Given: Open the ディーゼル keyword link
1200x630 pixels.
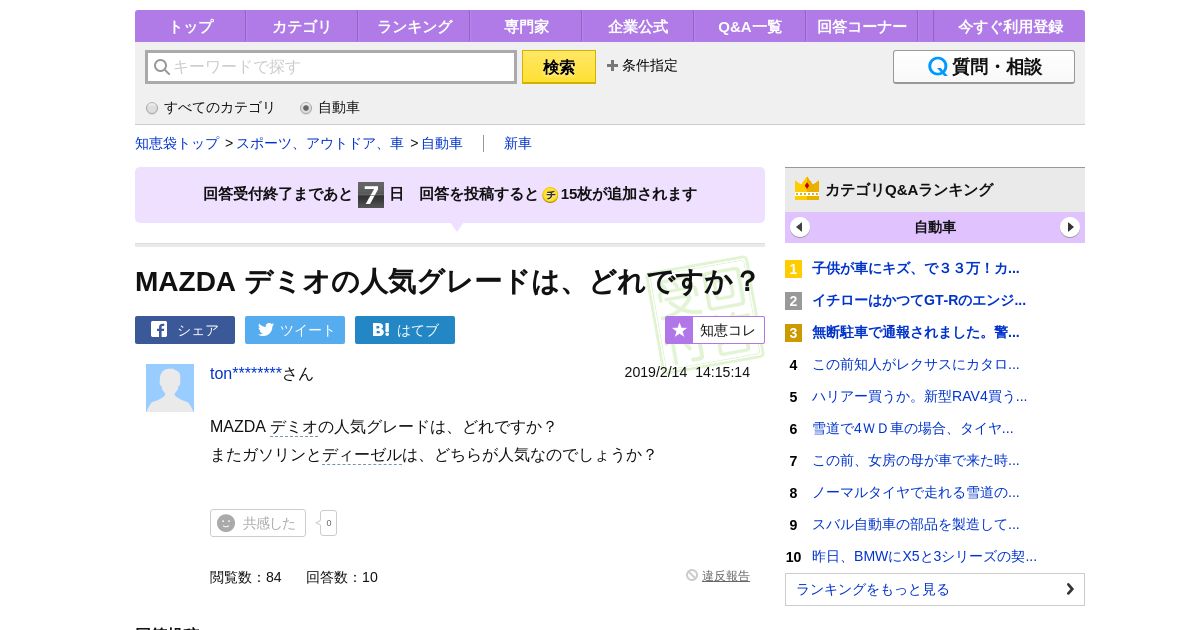Looking at the screenshot, I should coord(362,455).
